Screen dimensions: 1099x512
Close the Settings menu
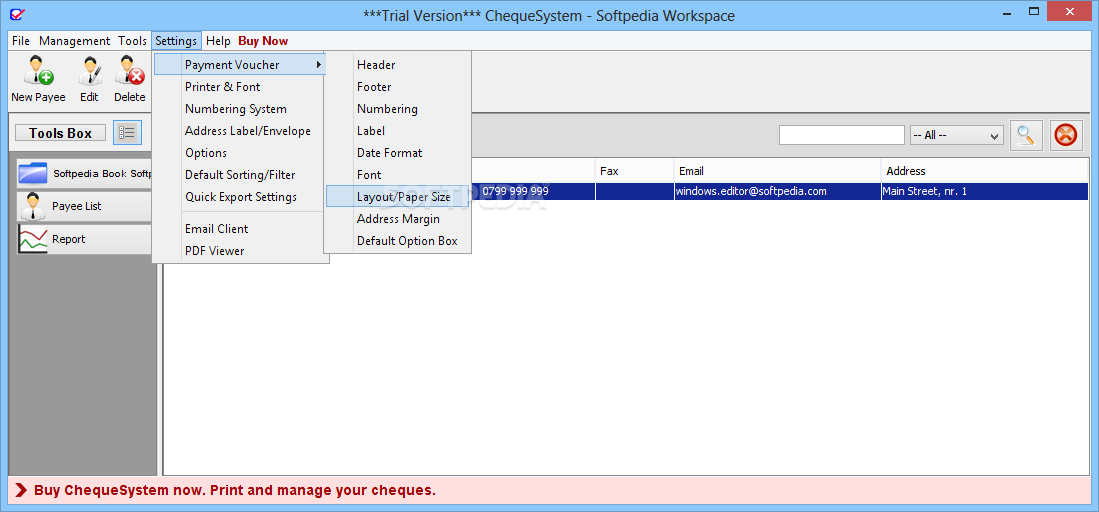(176, 41)
